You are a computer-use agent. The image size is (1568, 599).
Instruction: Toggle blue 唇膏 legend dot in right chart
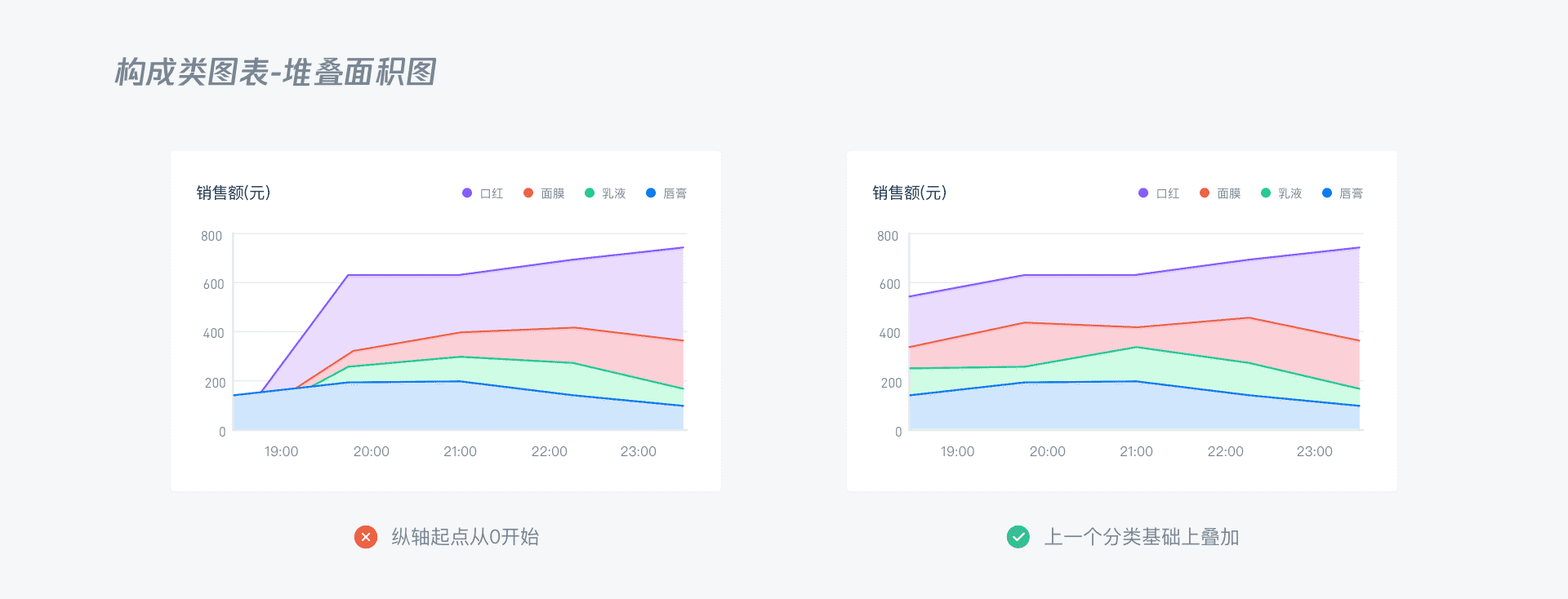point(1327,193)
